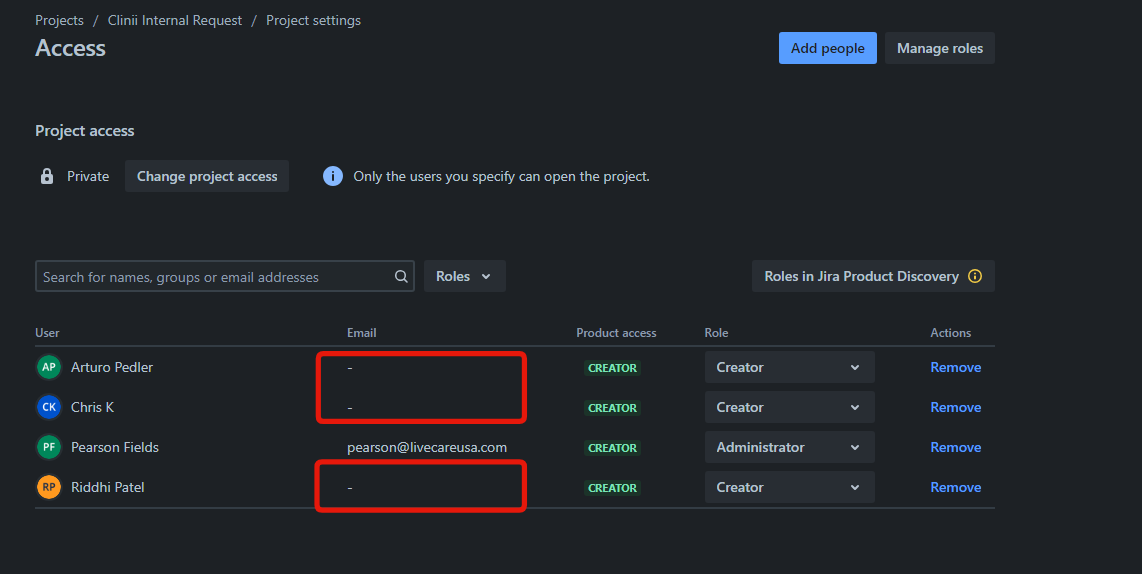Click the search magnifier icon
Viewport: 1142px width, 574px height.
401,277
